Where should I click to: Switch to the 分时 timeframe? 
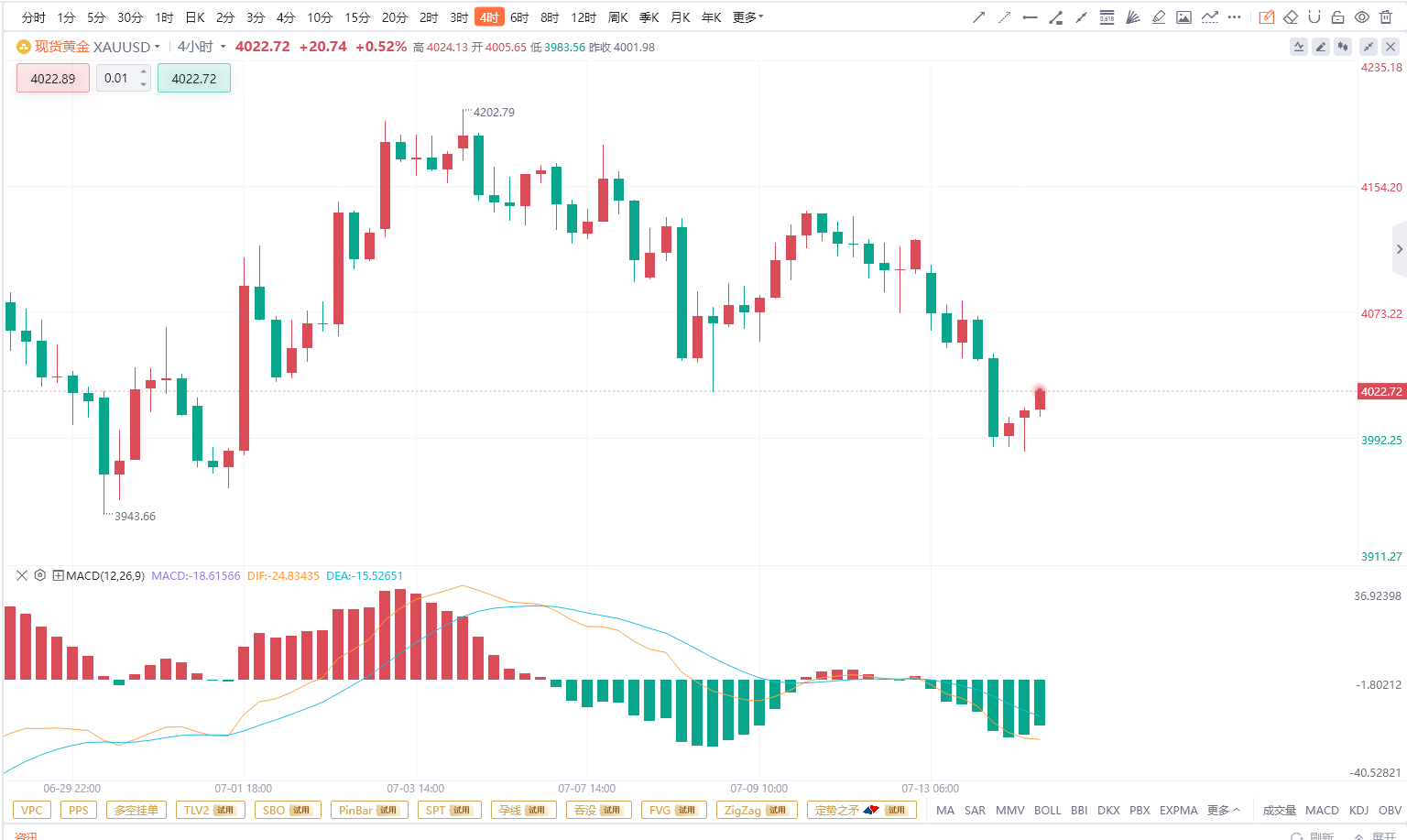33,17
